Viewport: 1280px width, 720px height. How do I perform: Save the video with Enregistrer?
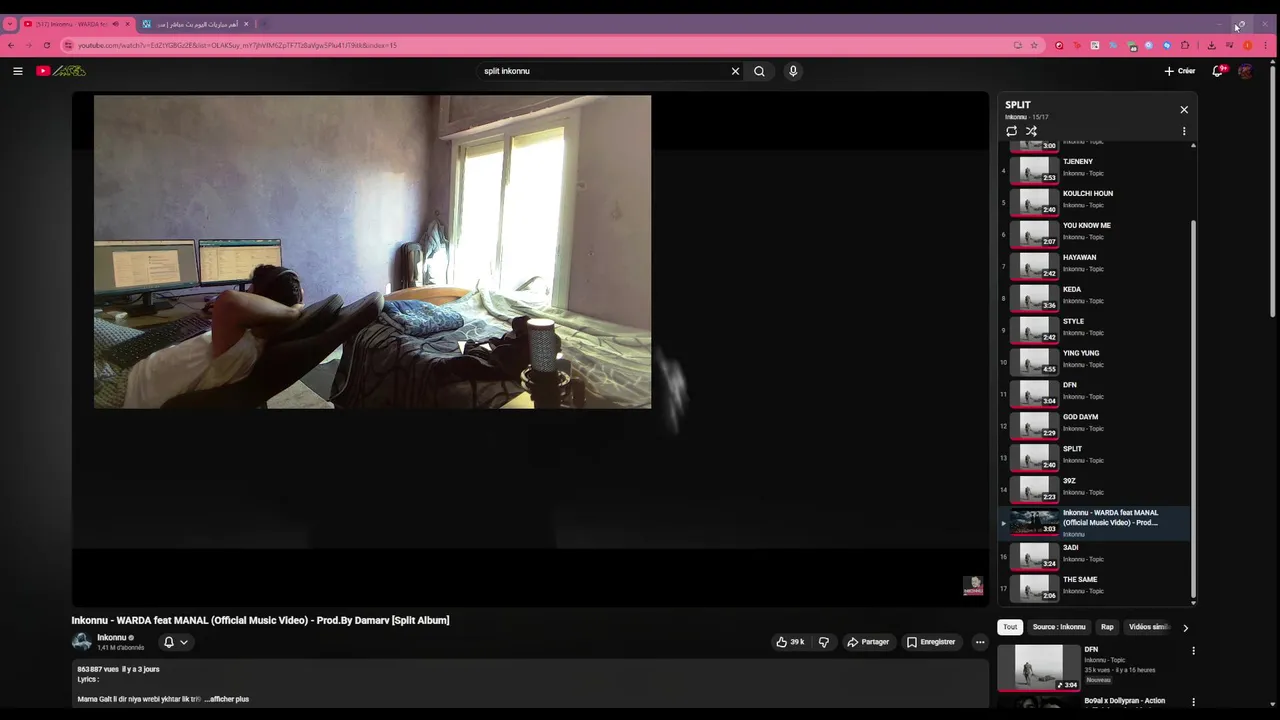click(931, 642)
